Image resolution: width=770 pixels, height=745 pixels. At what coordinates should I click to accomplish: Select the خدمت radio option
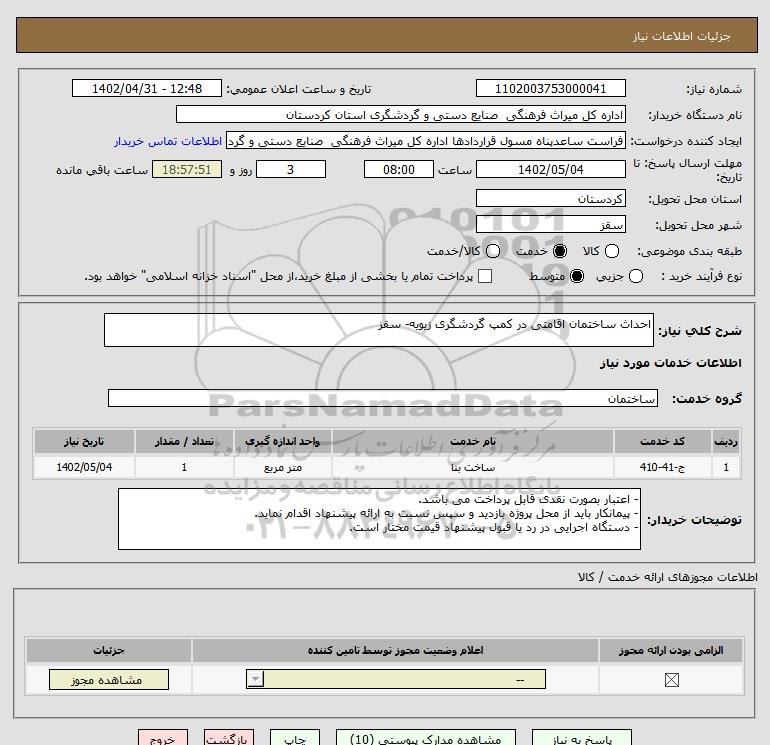click(x=559, y=252)
